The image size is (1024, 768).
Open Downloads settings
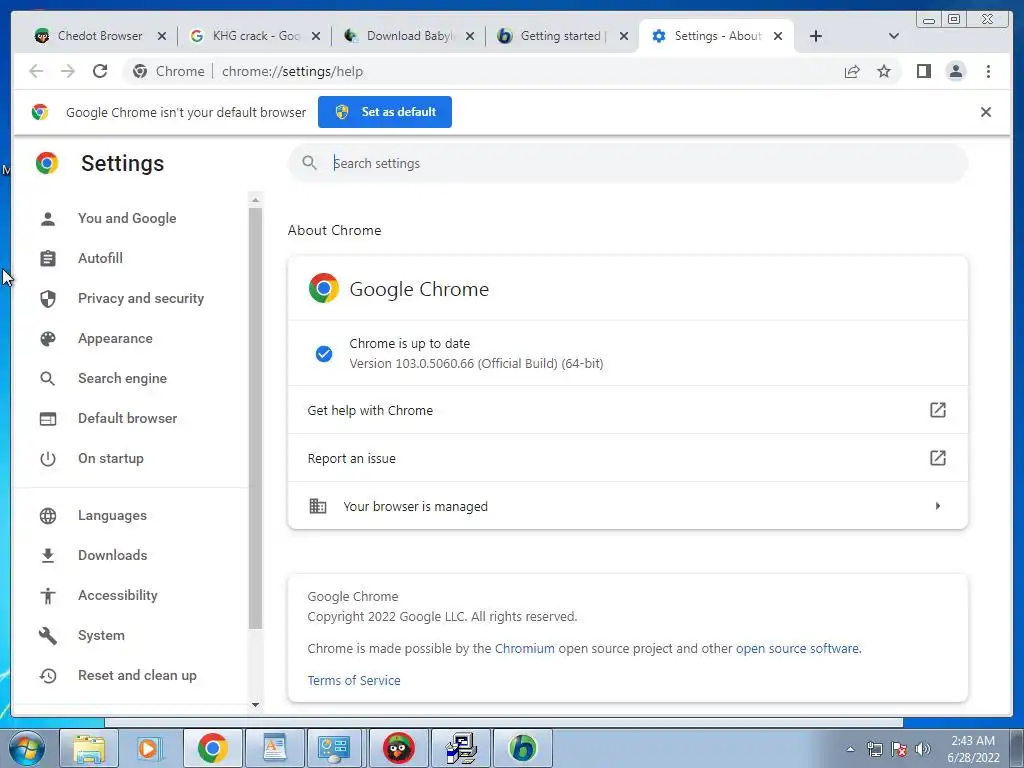[112, 555]
